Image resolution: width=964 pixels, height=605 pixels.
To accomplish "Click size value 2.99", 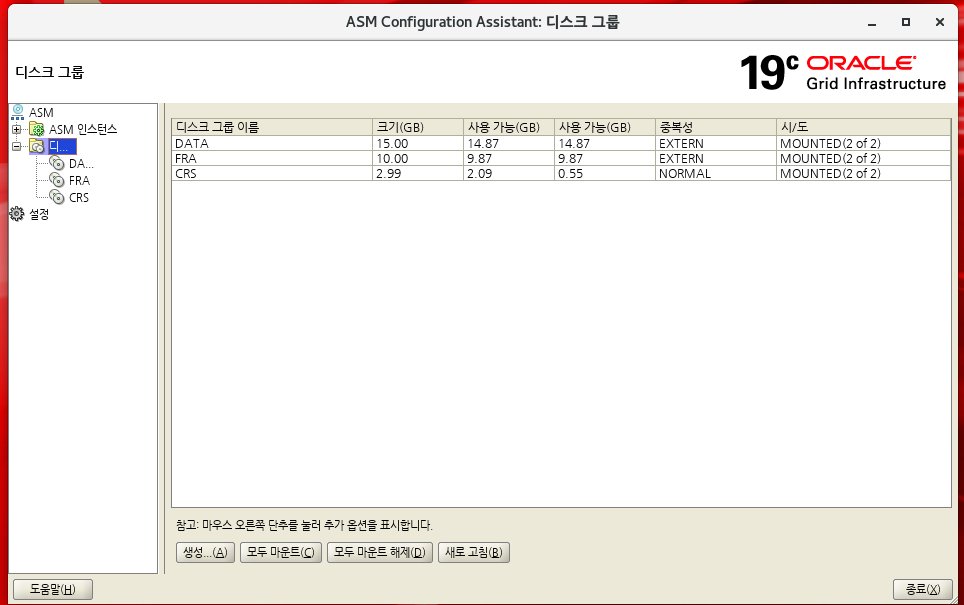I will point(418,173).
